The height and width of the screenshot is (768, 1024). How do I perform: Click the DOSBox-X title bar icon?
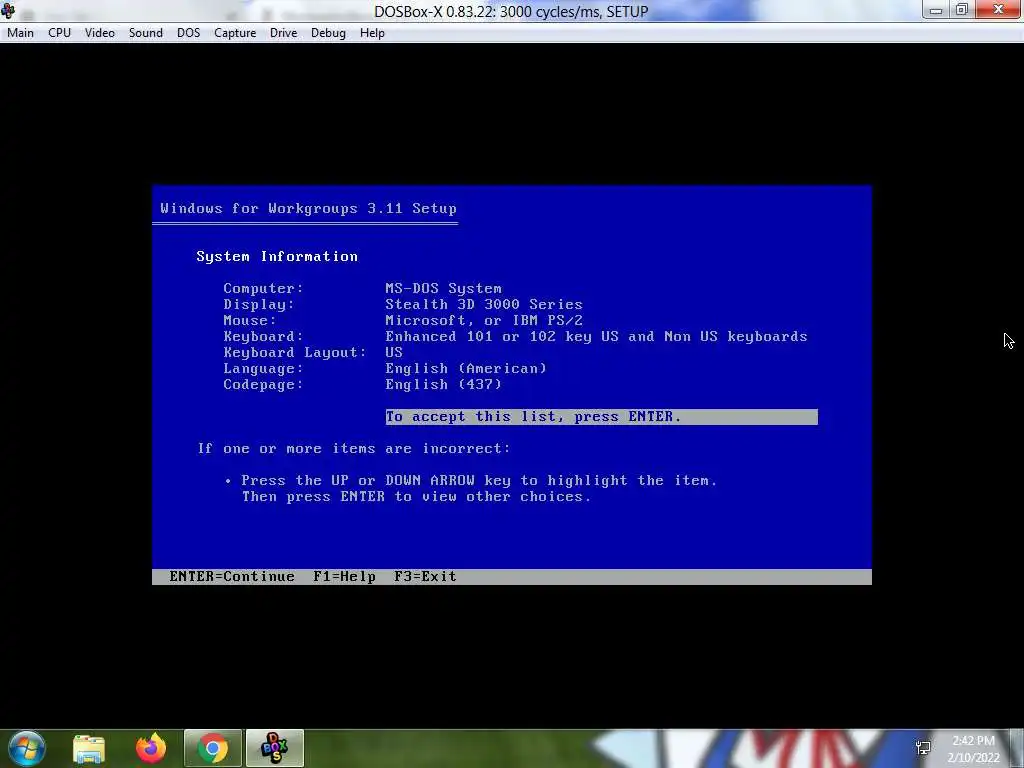pyautogui.click(x=8, y=10)
